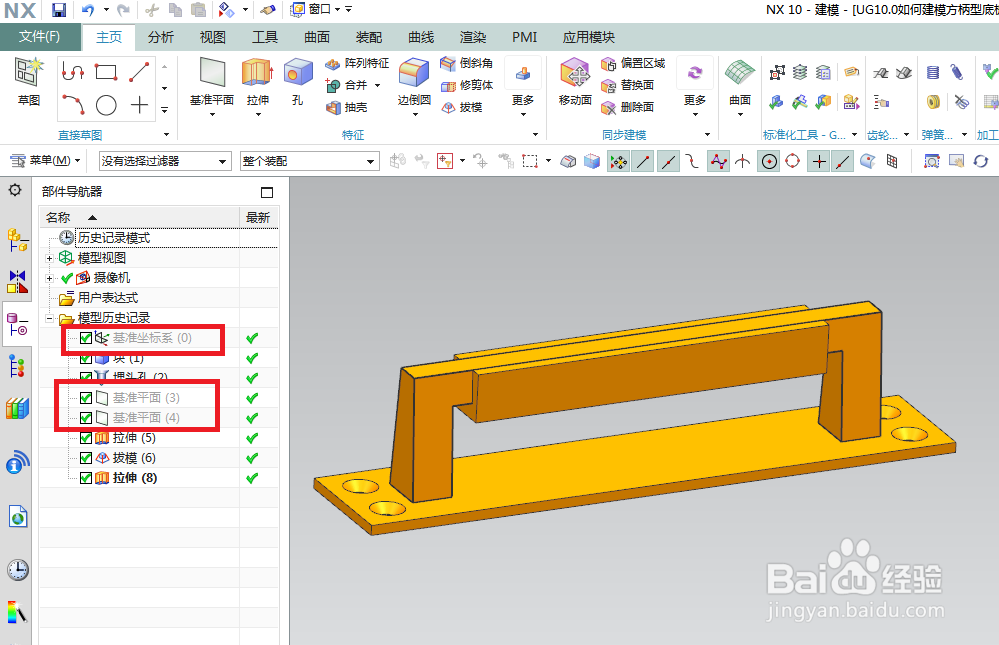Screen dimensions: 999x645
Task: Click the orange handle model in viewport
Action: pos(634,416)
